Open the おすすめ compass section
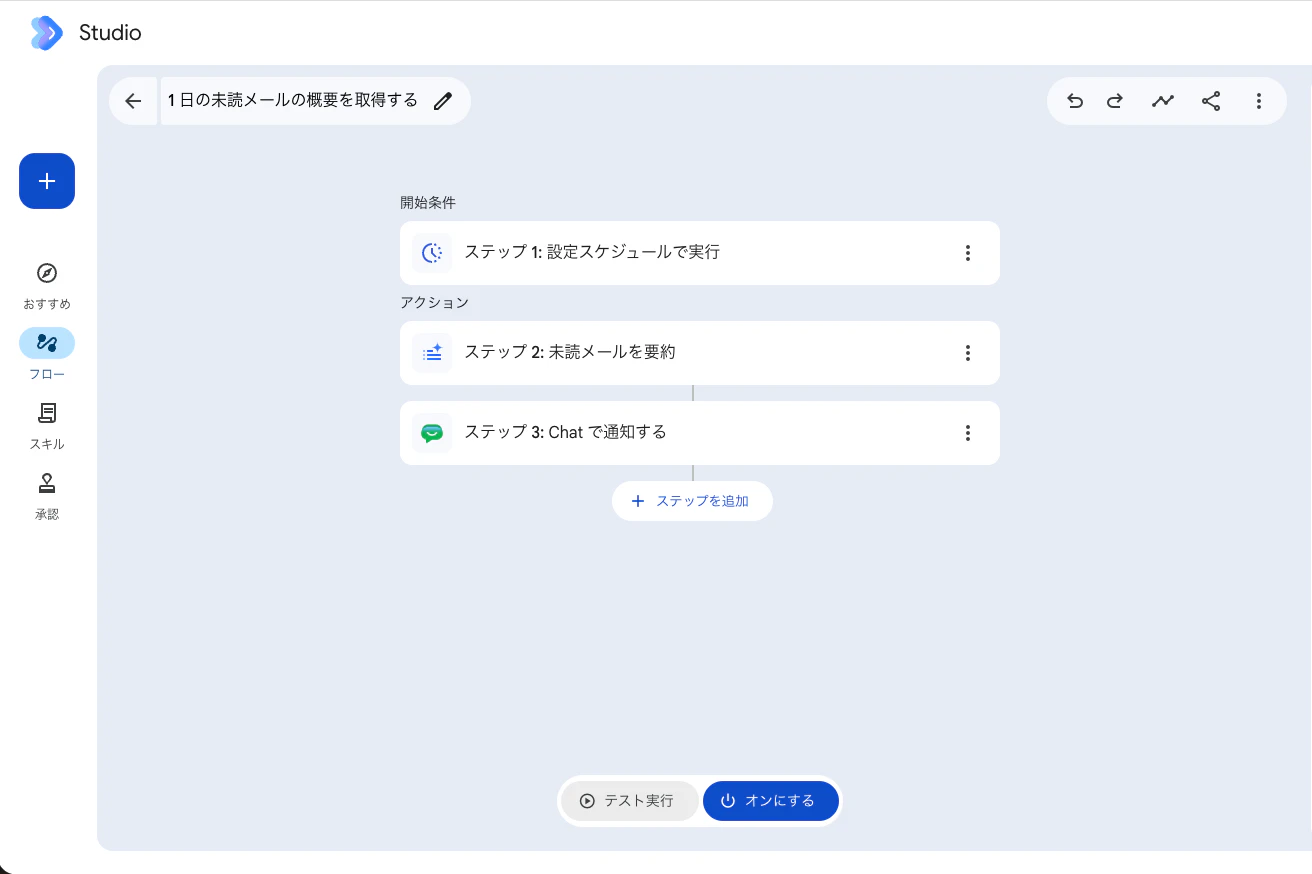This screenshot has height=874, width=1312. click(x=47, y=286)
